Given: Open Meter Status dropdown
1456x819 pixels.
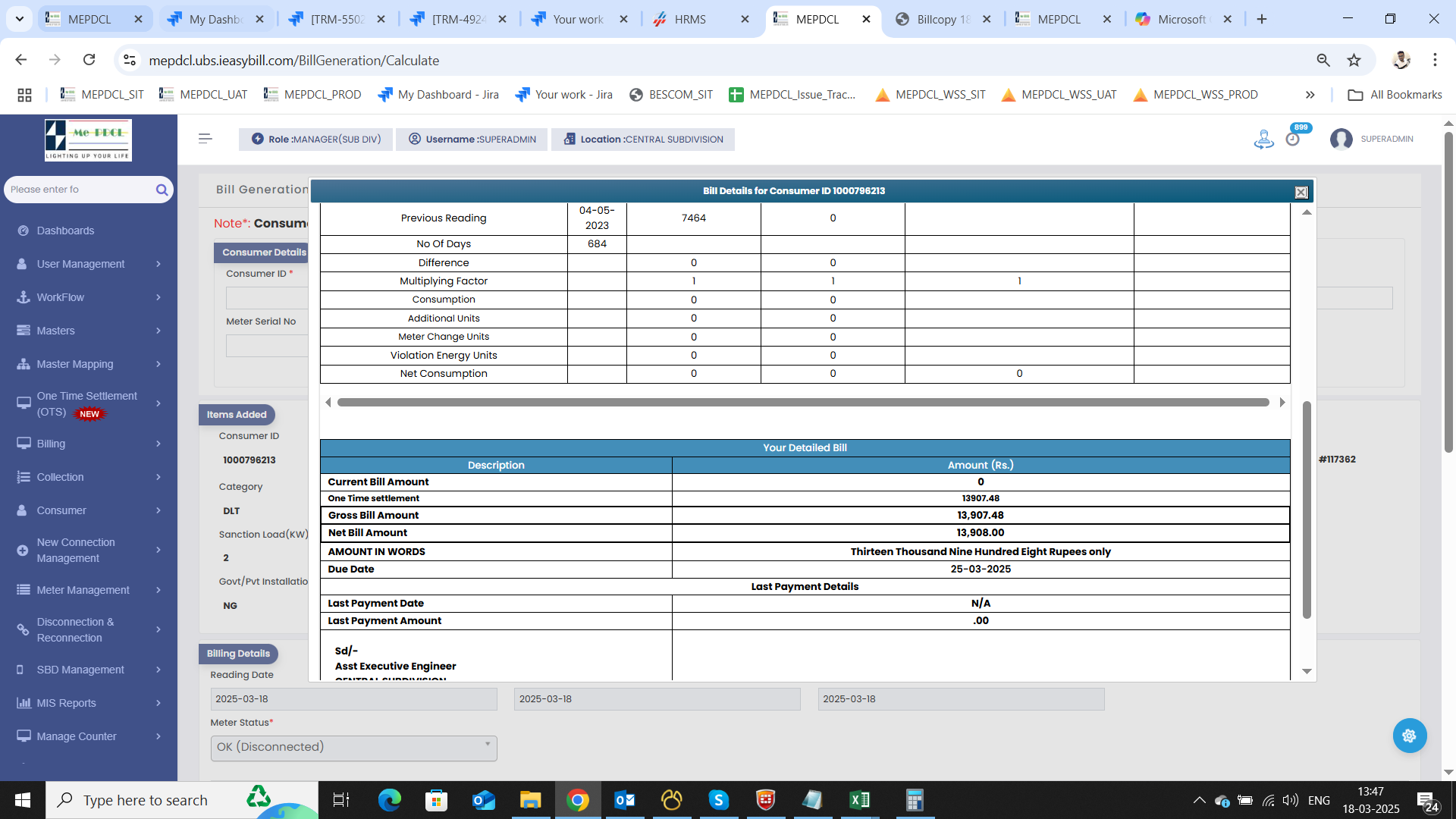Looking at the screenshot, I should tap(353, 748).
